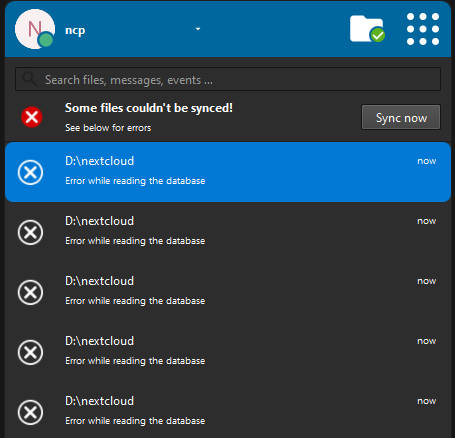Expand the account dropdown arrow next to ncp
The height and width of the screenshot is (438, 455).
[x=198, y=29]
